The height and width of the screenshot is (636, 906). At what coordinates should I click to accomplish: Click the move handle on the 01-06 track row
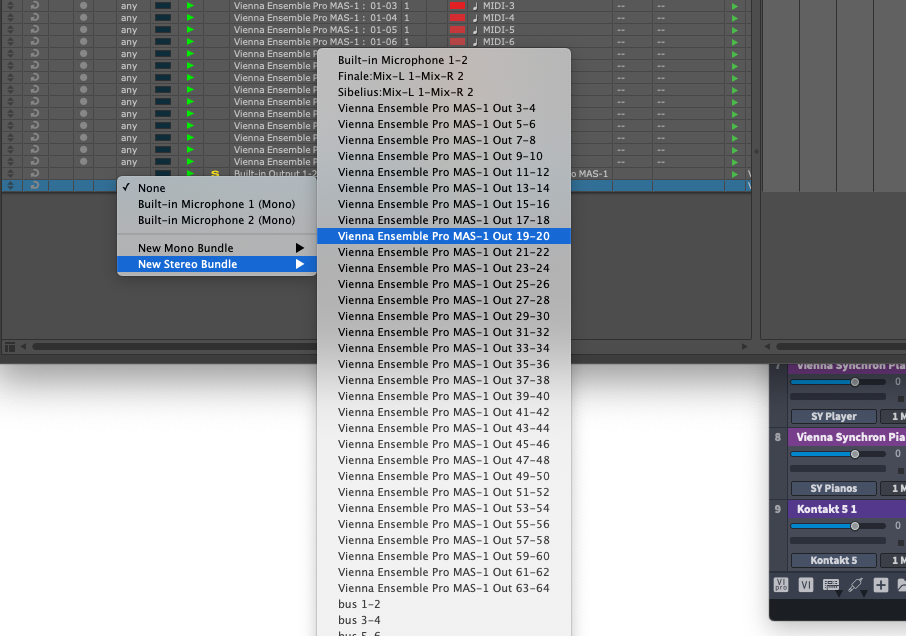tap(10, 42)
